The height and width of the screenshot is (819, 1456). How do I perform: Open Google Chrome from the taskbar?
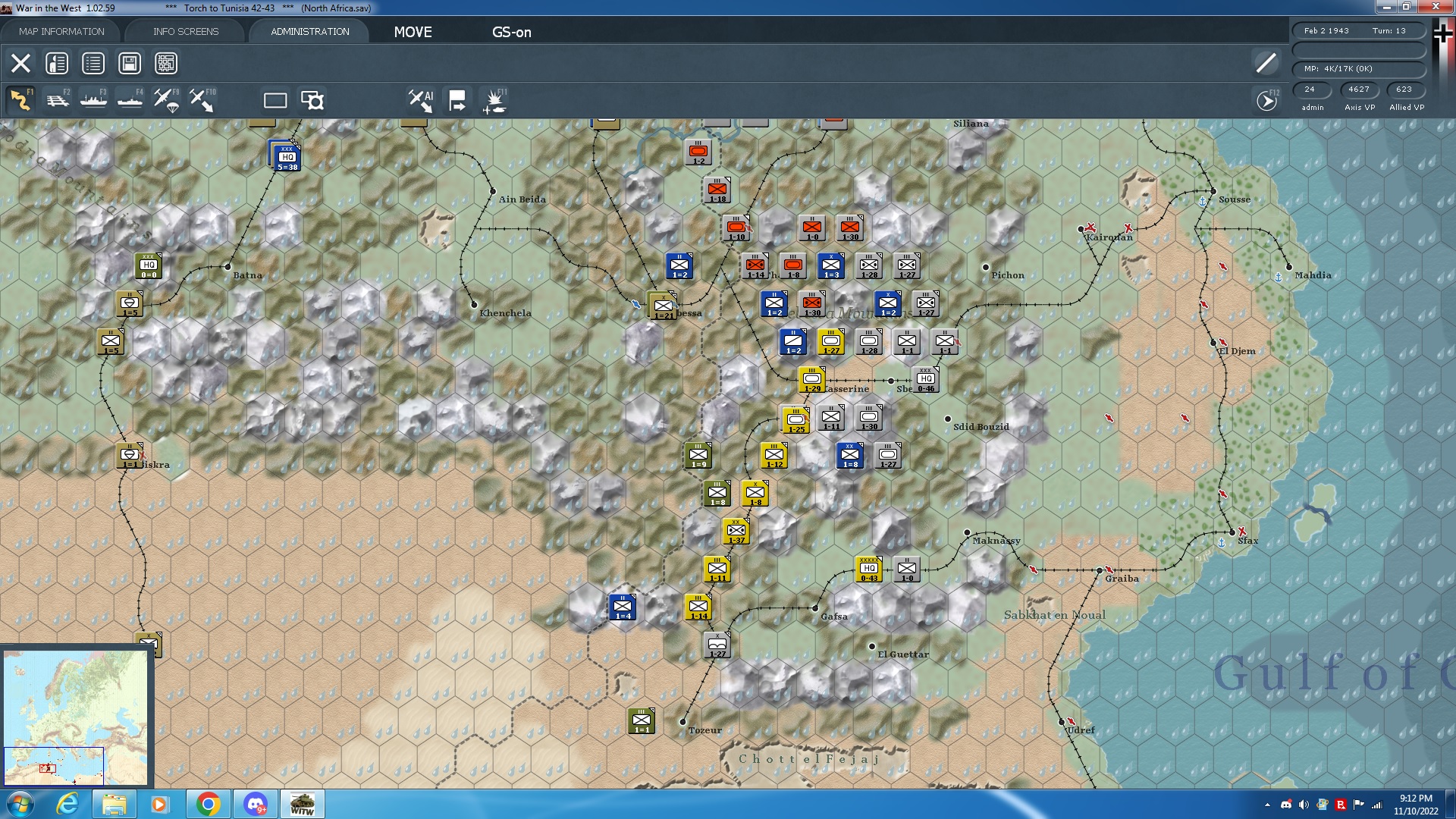[209, 804]
